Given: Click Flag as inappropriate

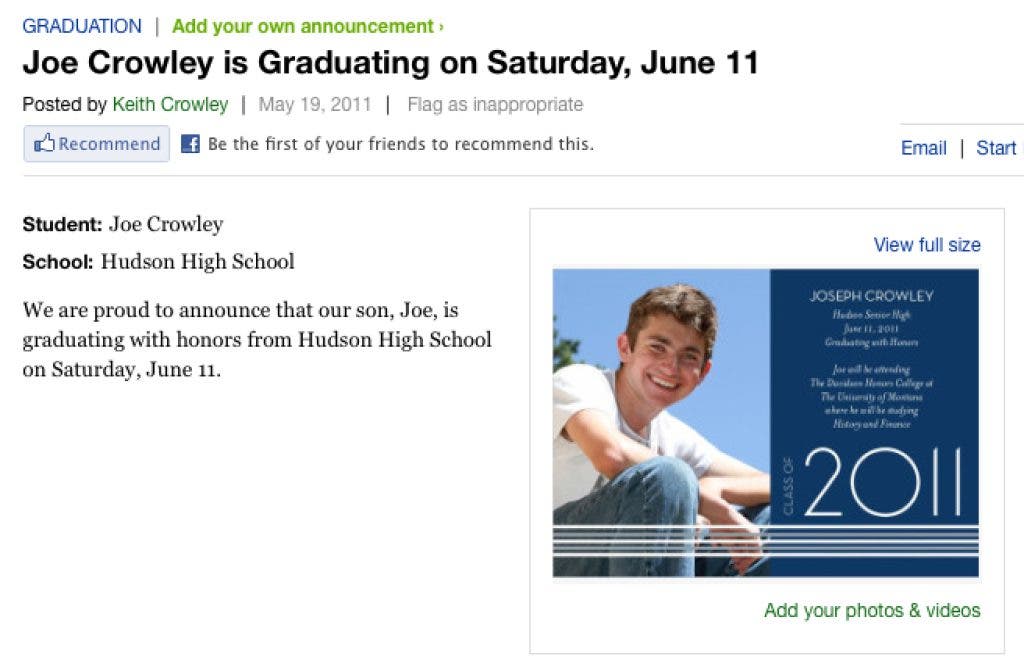Looking at the screenshot, I should (x=494, y=104).
